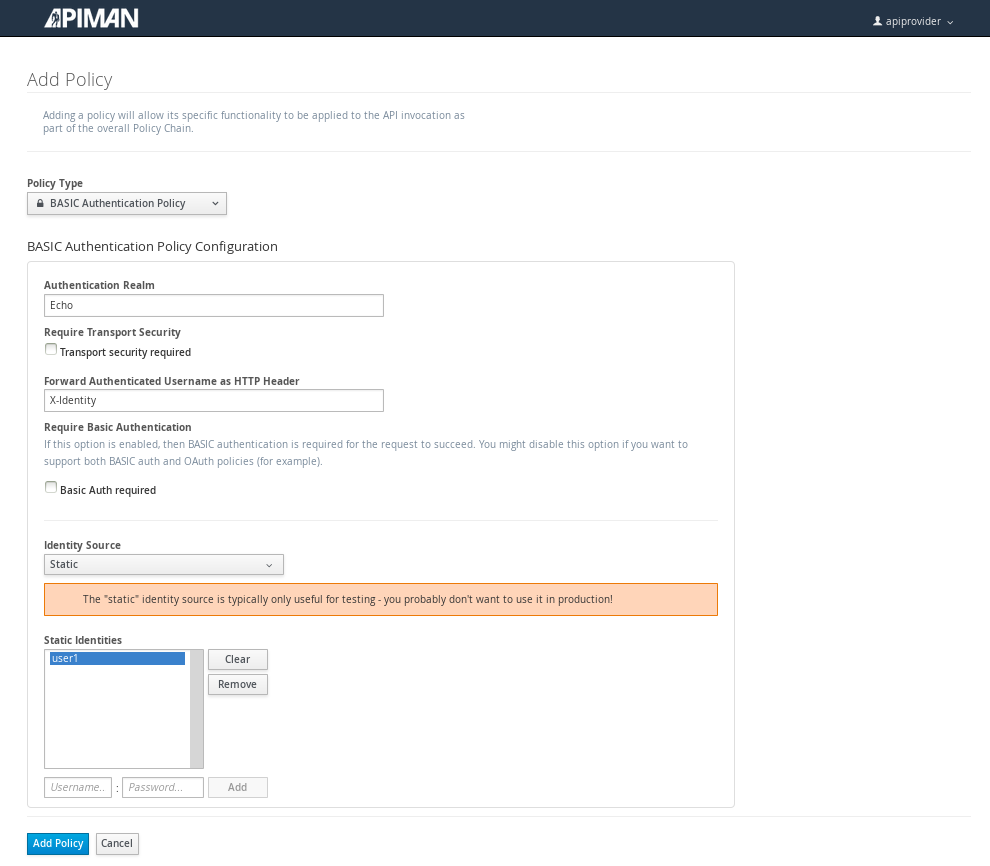
Task: Click the user icon beside apiprovider
Action: 877,21
